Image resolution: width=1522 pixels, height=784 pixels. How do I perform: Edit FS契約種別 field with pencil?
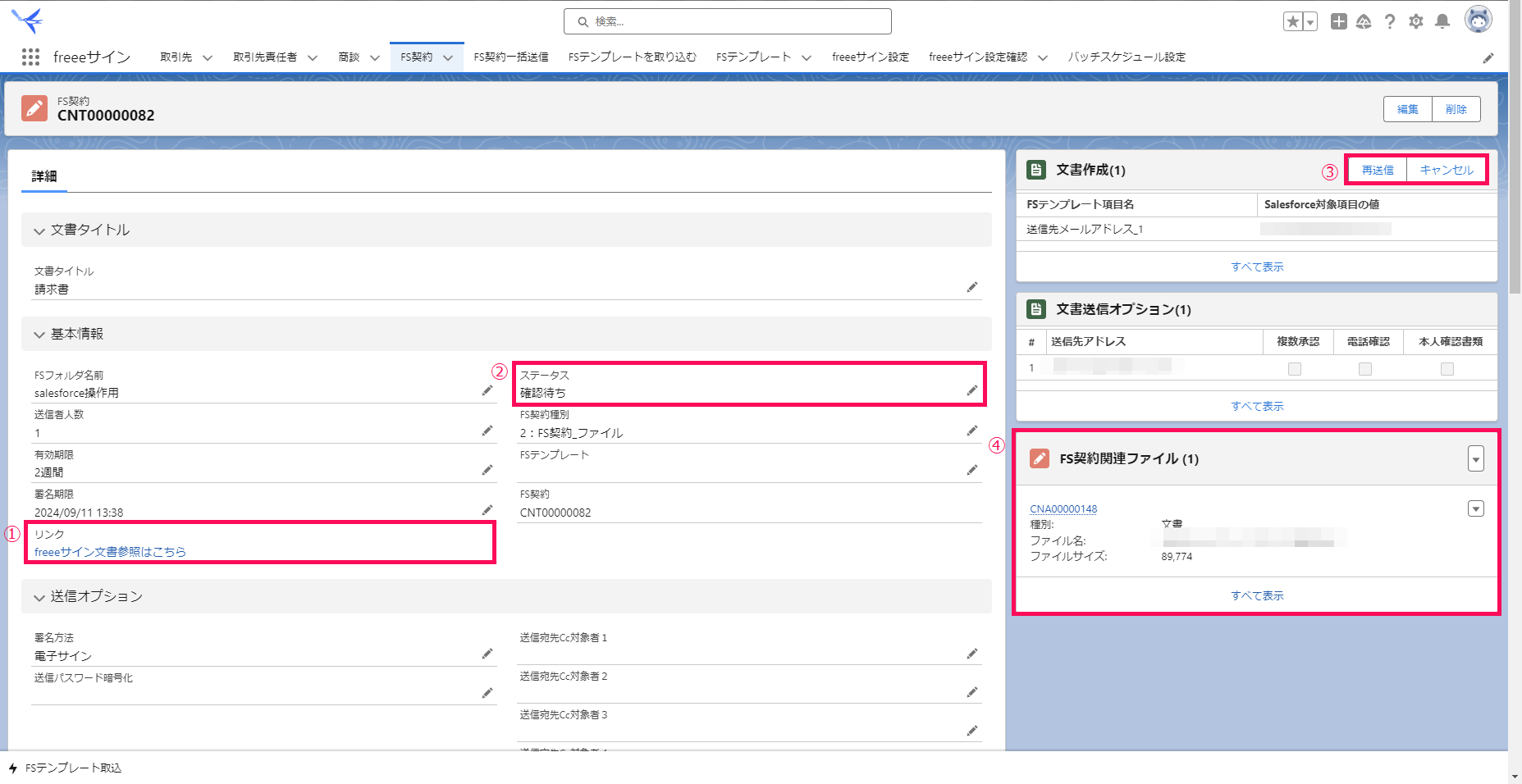(972, 431)
